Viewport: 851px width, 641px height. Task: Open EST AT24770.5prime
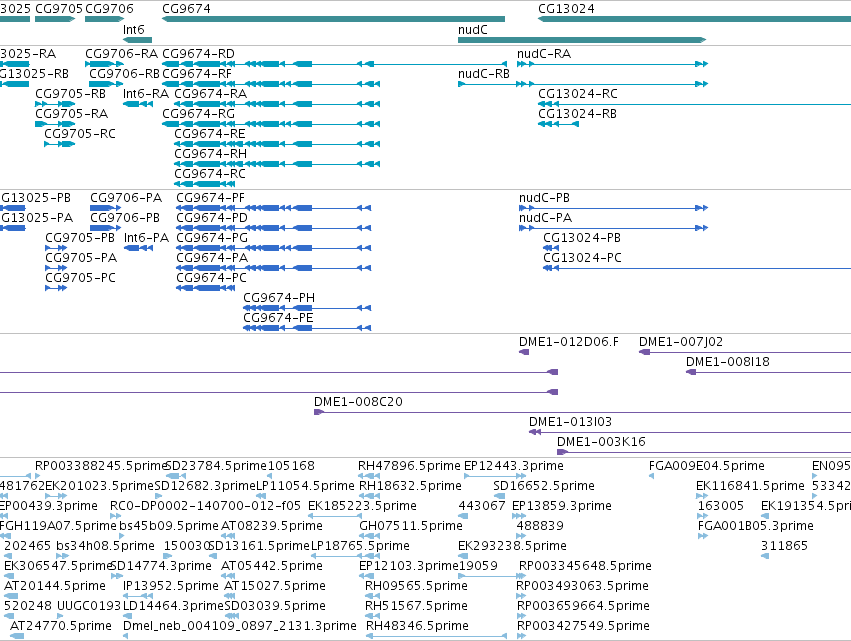point(61,626)
